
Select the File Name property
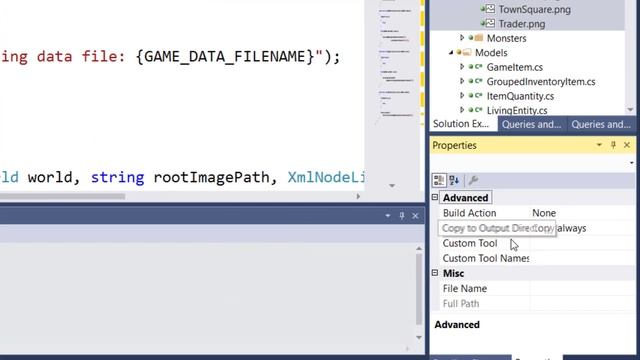tap(464, 289)
